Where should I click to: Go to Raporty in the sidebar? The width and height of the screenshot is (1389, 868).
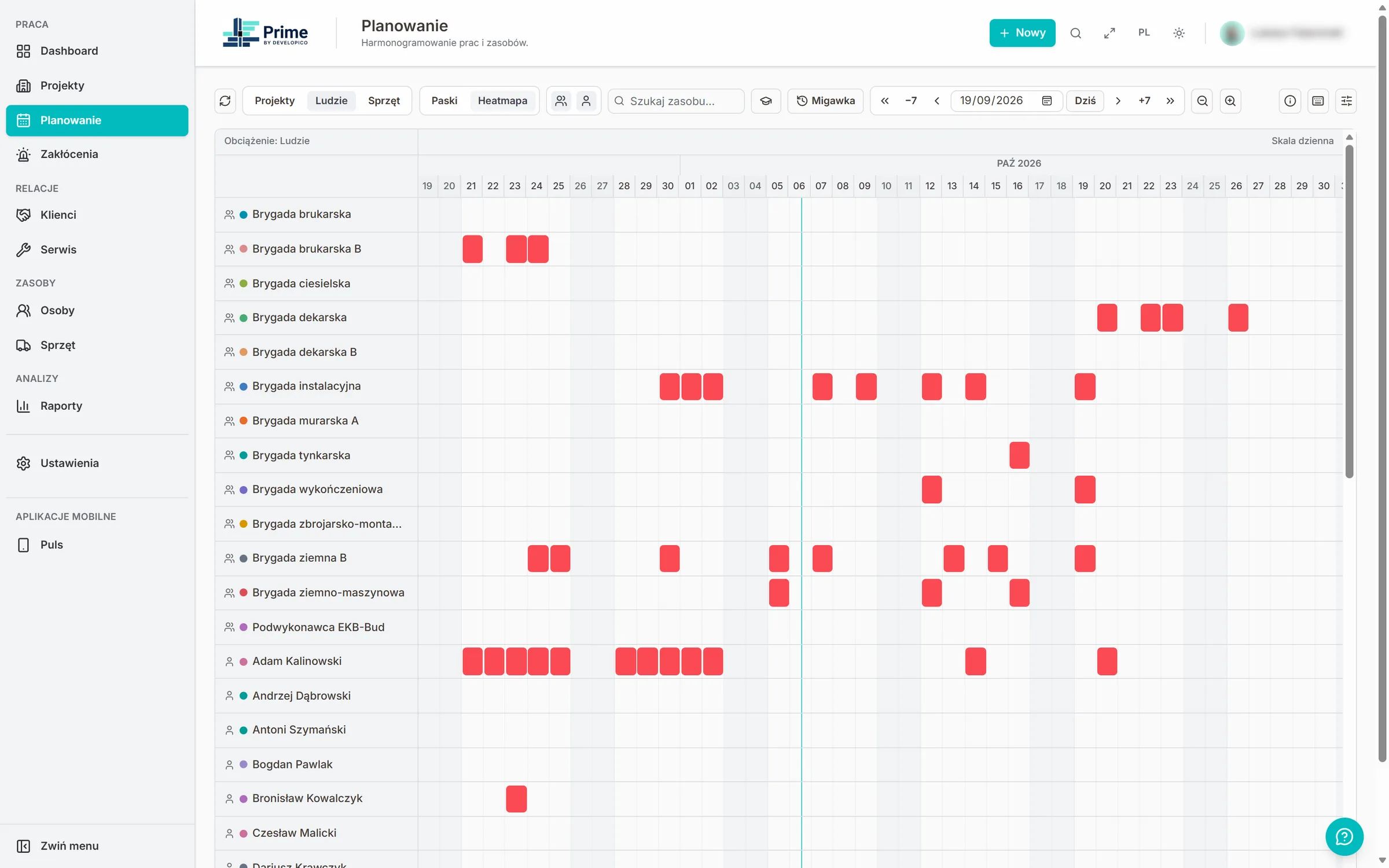[x=97, y=406]
